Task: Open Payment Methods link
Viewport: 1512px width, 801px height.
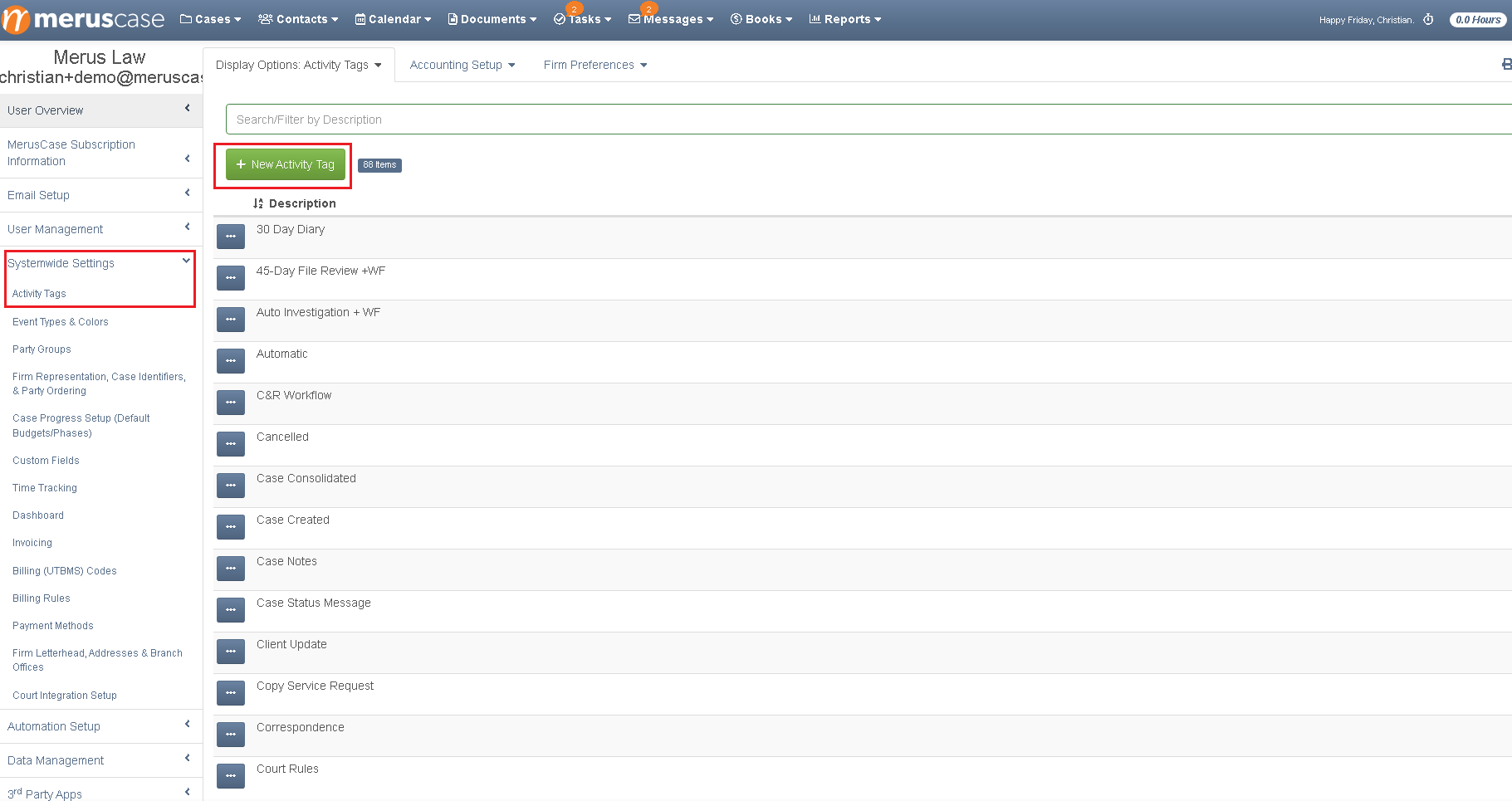Action: tap(53, 626)
